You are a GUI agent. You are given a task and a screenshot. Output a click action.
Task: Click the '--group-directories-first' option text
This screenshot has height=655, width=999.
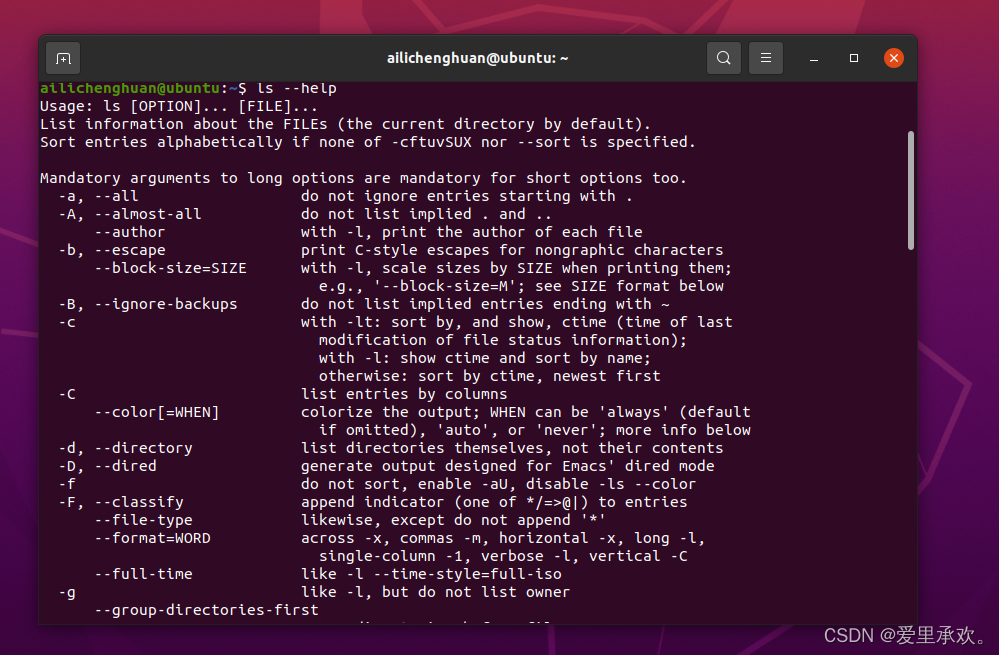click(207, 610)
